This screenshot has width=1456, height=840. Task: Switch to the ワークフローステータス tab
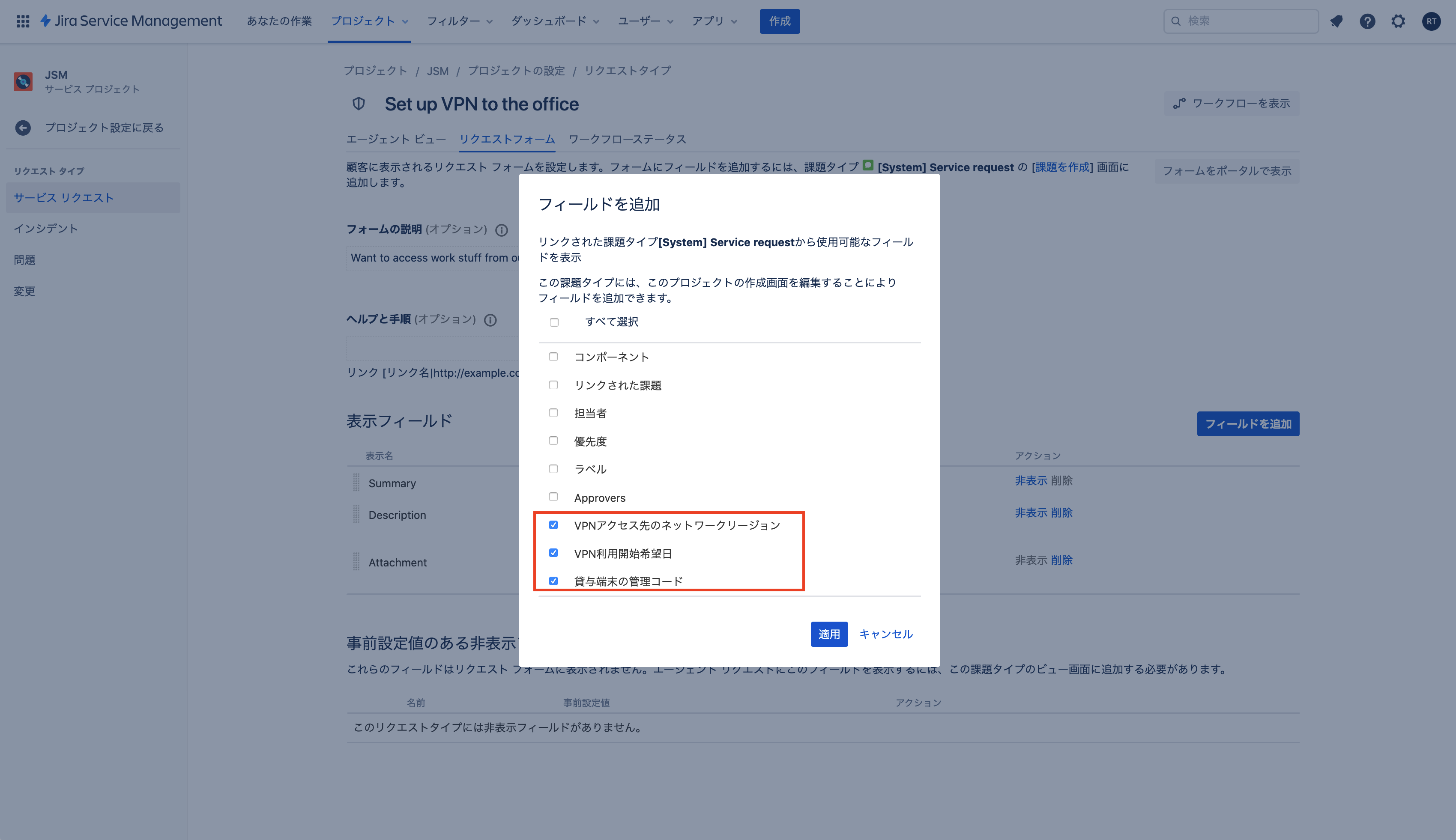pos(627,139)
